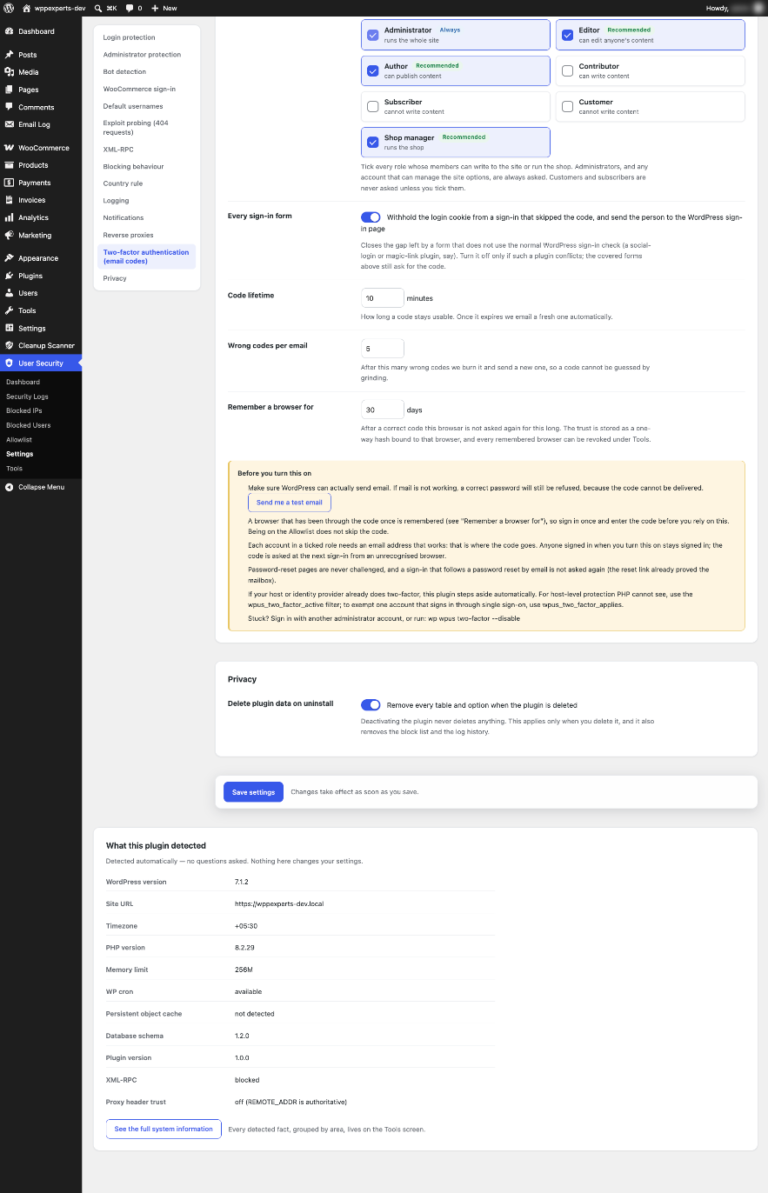Go to WooCommerce sign-in section
768x1193 pixels.
(x=139, y=89)
